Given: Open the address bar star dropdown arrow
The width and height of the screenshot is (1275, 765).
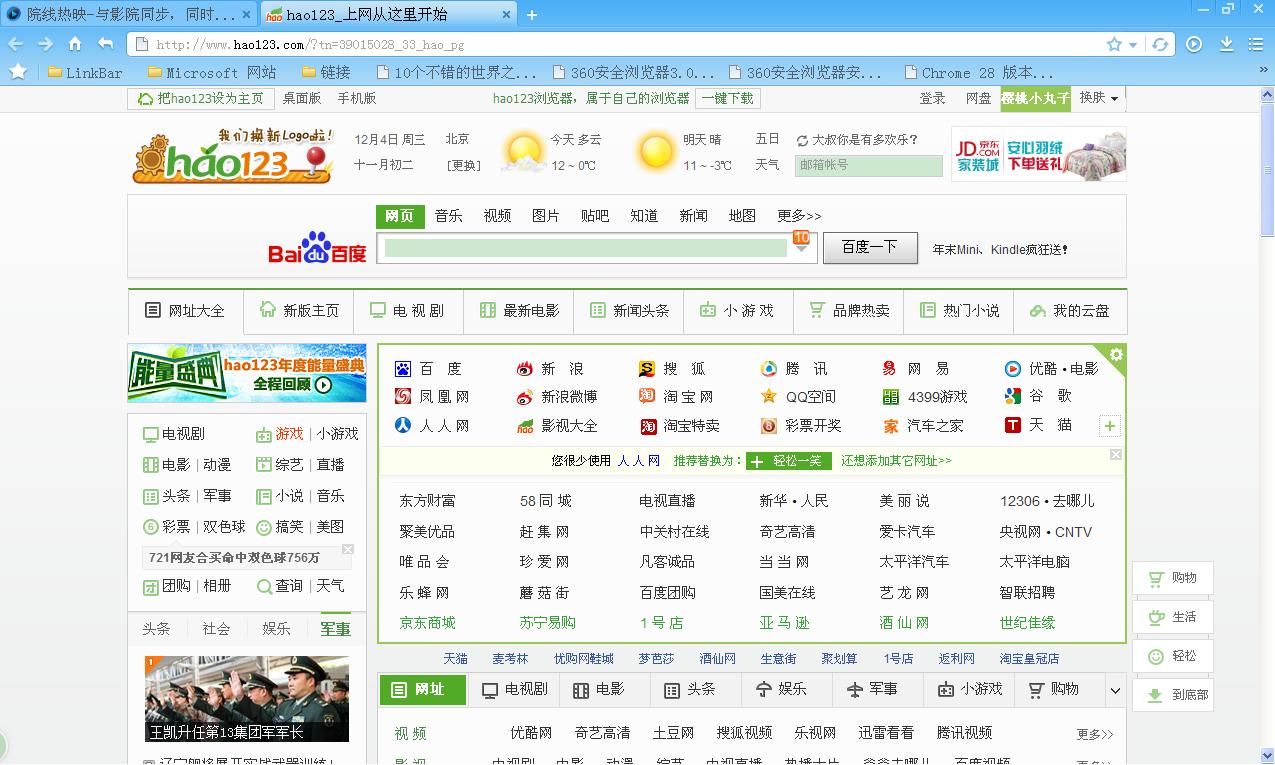Looking at the screenshot, I should click(x=1133, y=45).
